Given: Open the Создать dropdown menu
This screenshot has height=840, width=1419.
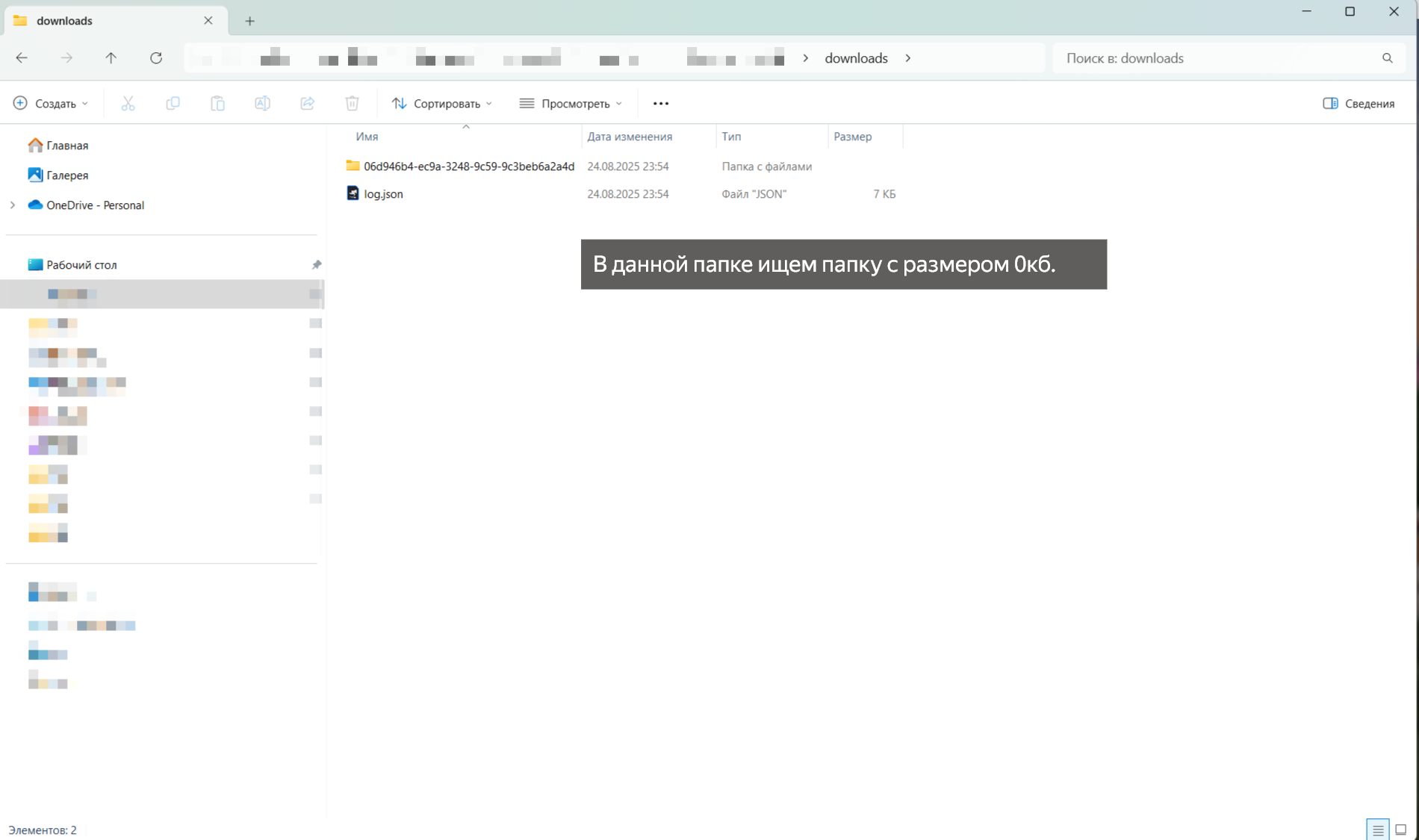Looking at the screenshot, I should 51,104.
